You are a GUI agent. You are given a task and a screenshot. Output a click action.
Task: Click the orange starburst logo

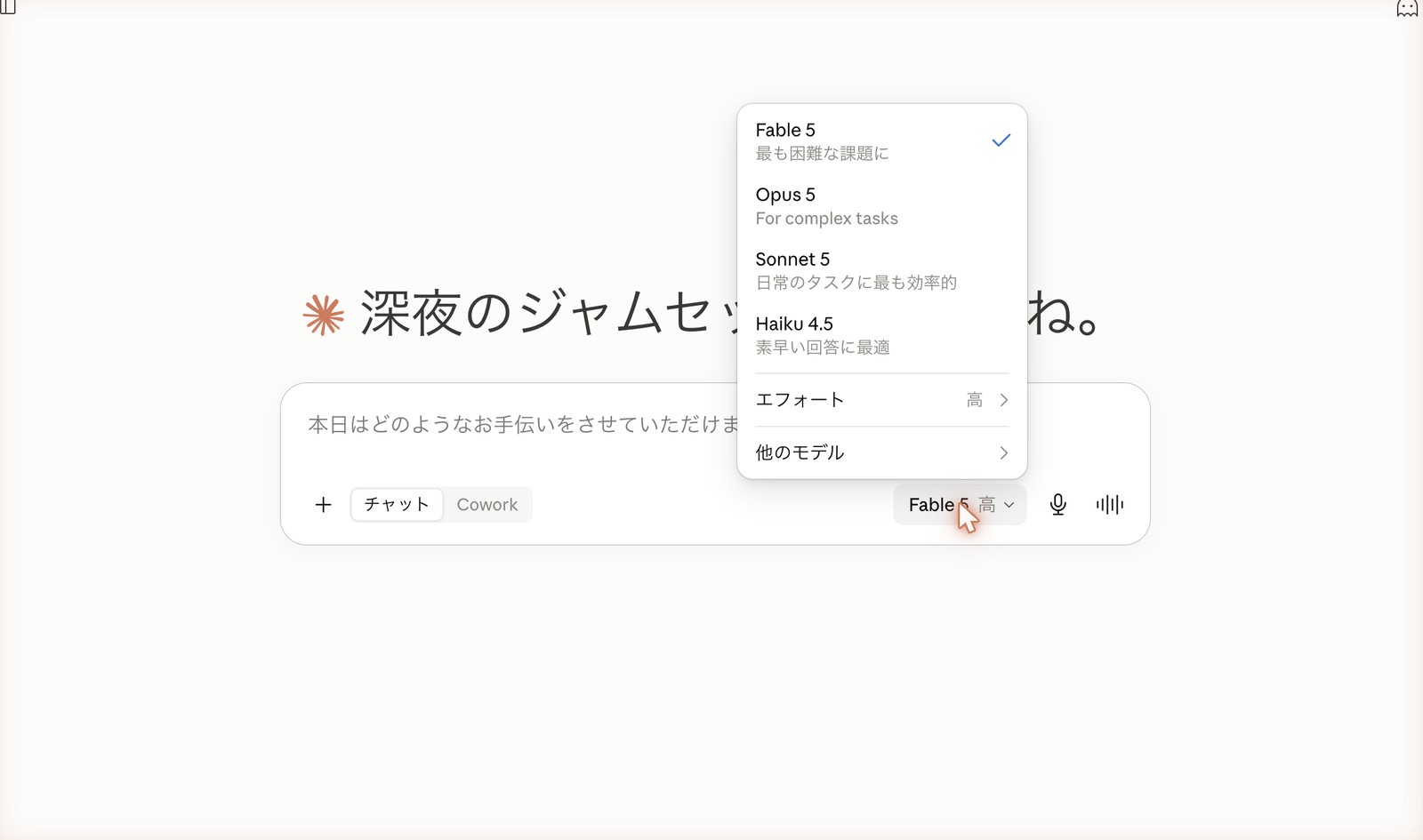click(x=324, y=315)
